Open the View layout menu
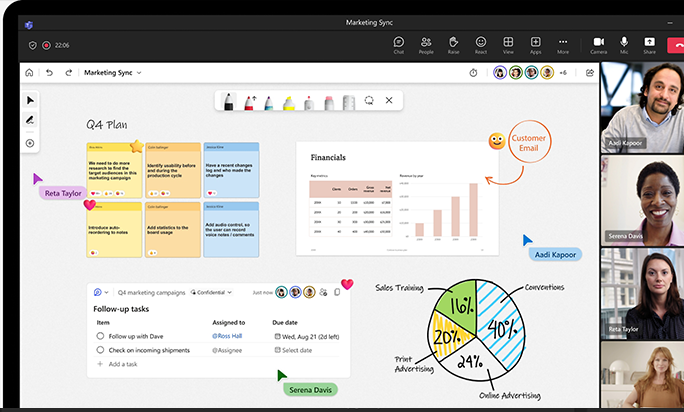684x412 pixels. [x=508, y=43]
